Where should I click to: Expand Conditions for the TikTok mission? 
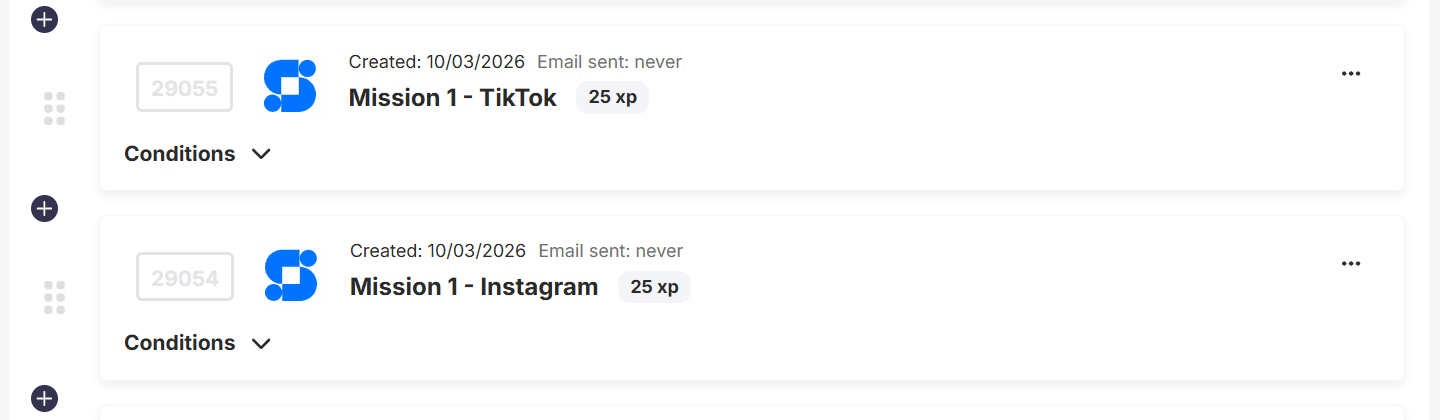pos(198,154)
